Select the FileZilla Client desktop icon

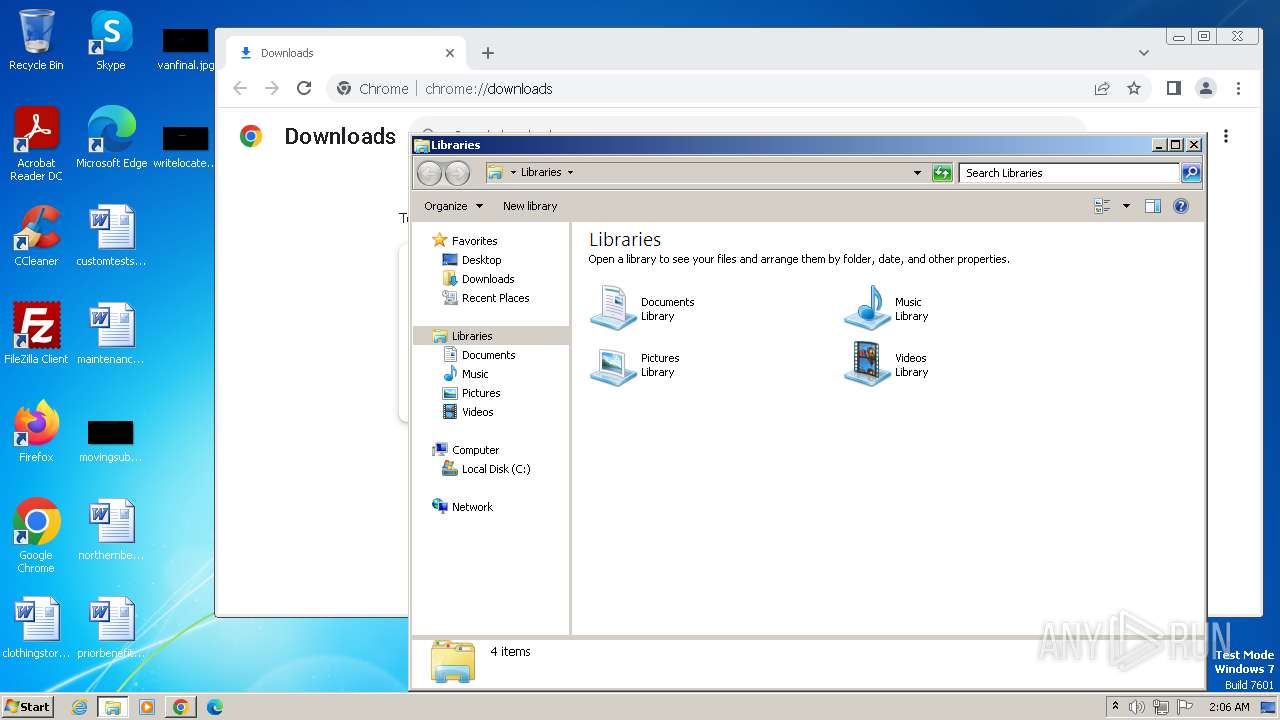click(x=36, y=334)
